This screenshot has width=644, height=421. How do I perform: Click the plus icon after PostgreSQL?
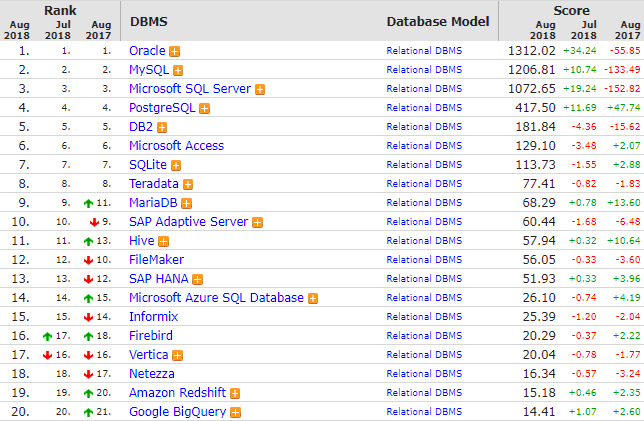(x=205, y=108)
